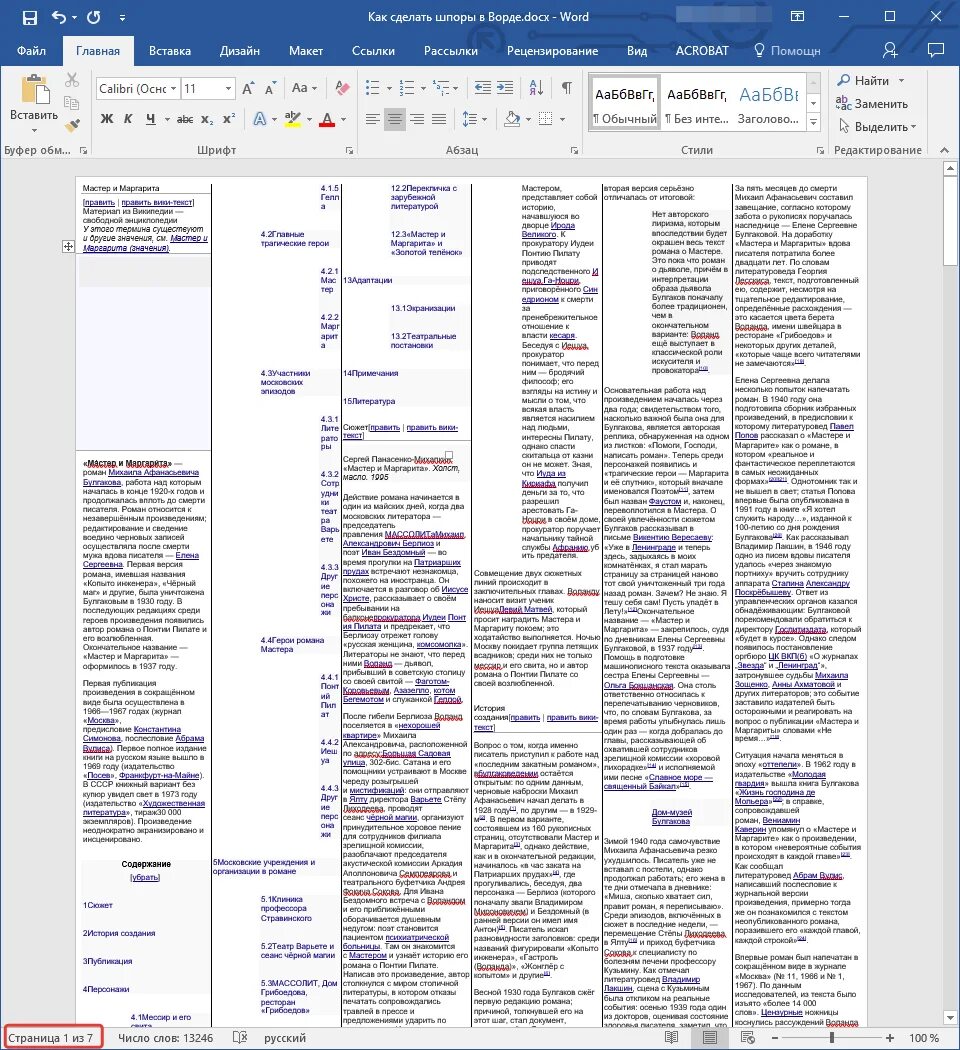Expand the Выделить selection dropdown

[x=913, y=127]
